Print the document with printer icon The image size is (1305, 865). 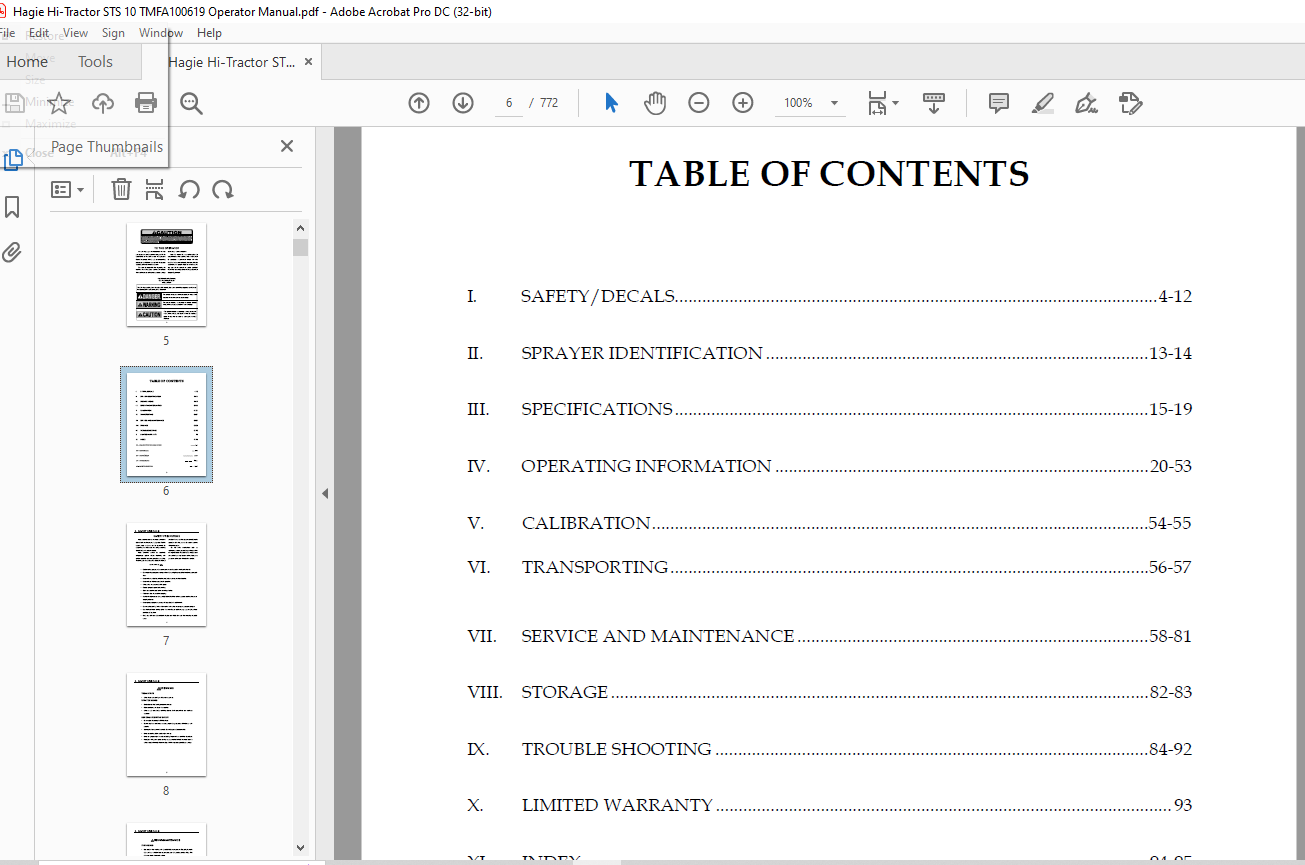[x=146, y=103]
